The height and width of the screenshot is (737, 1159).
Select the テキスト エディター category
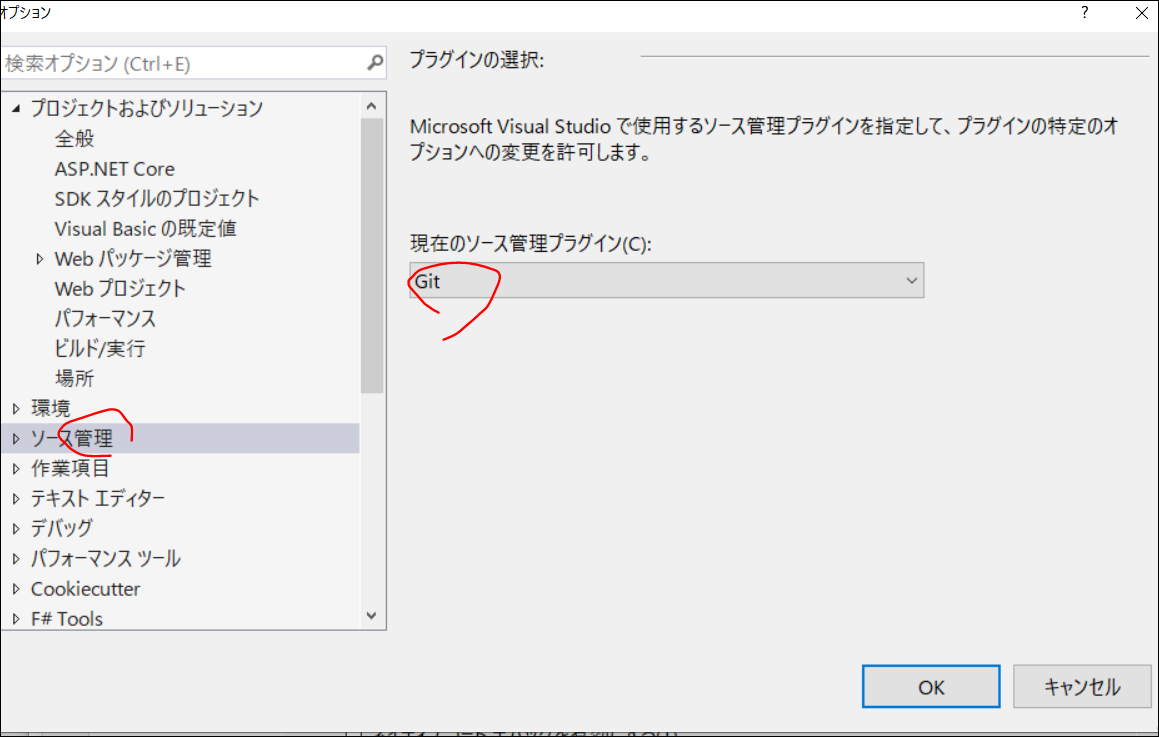98,499
